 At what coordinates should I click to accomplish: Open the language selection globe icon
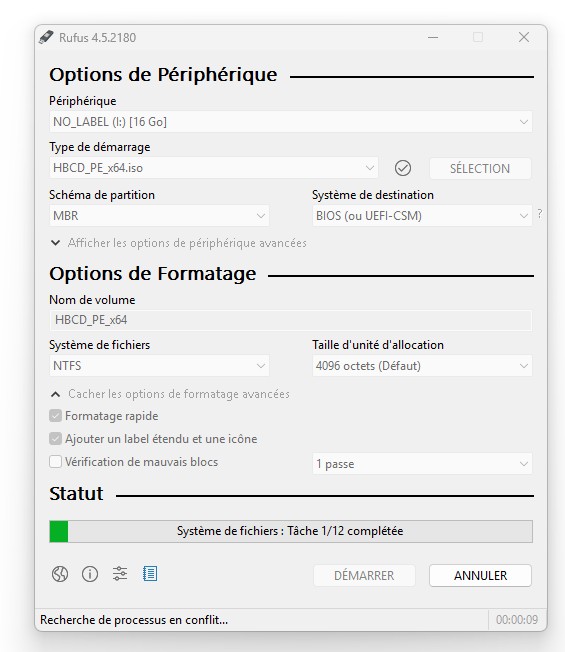point(60,574)
